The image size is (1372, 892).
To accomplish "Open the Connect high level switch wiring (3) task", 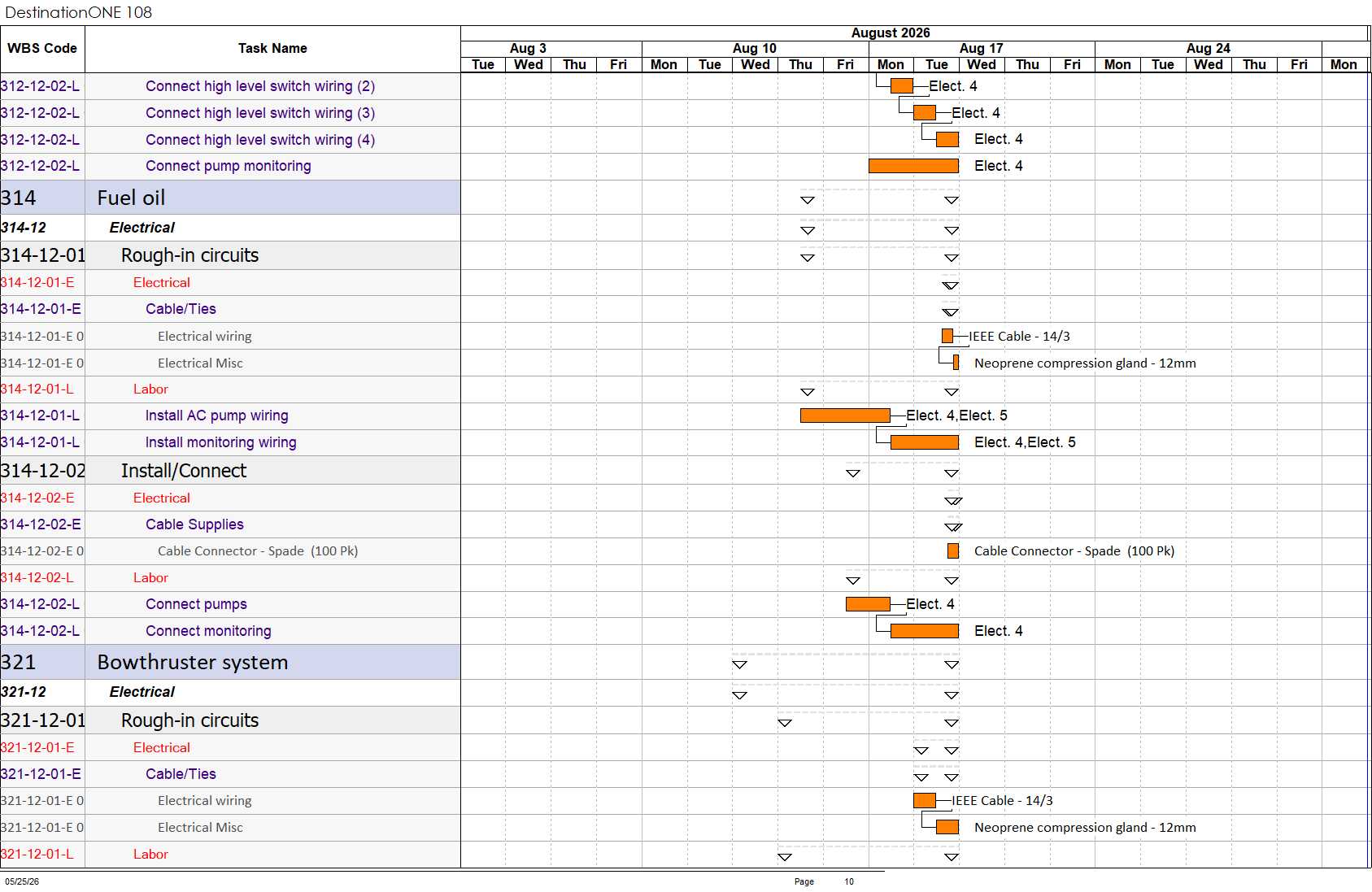I will 260,113.
